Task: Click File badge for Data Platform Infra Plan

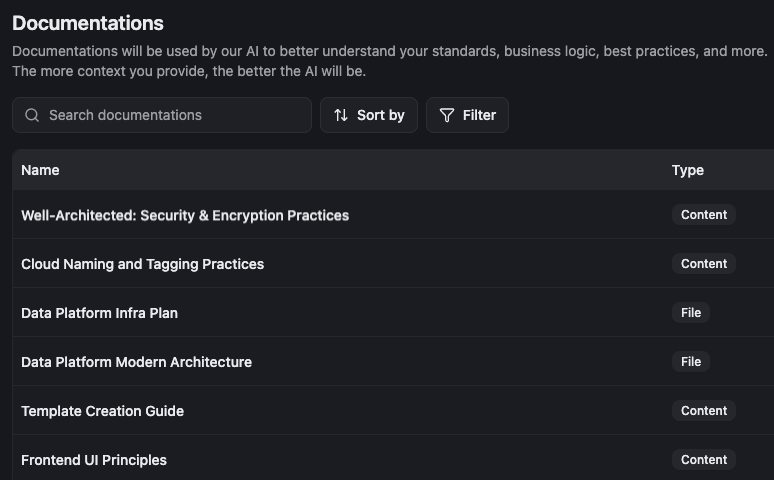Action: point(691,313)
